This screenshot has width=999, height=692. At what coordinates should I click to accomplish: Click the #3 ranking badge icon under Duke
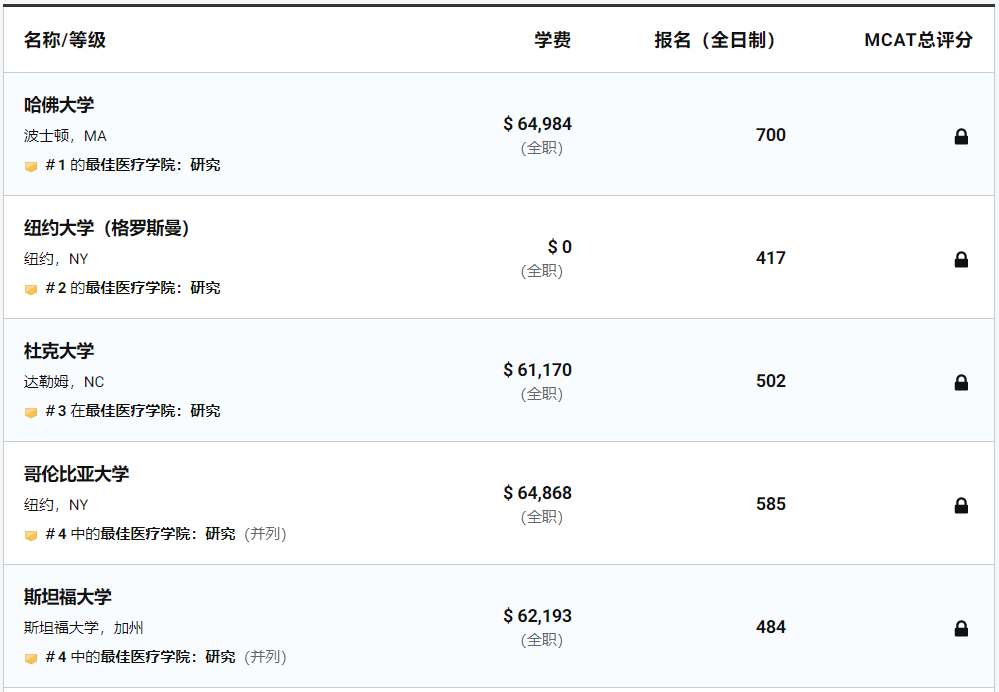tap(31, 412)
